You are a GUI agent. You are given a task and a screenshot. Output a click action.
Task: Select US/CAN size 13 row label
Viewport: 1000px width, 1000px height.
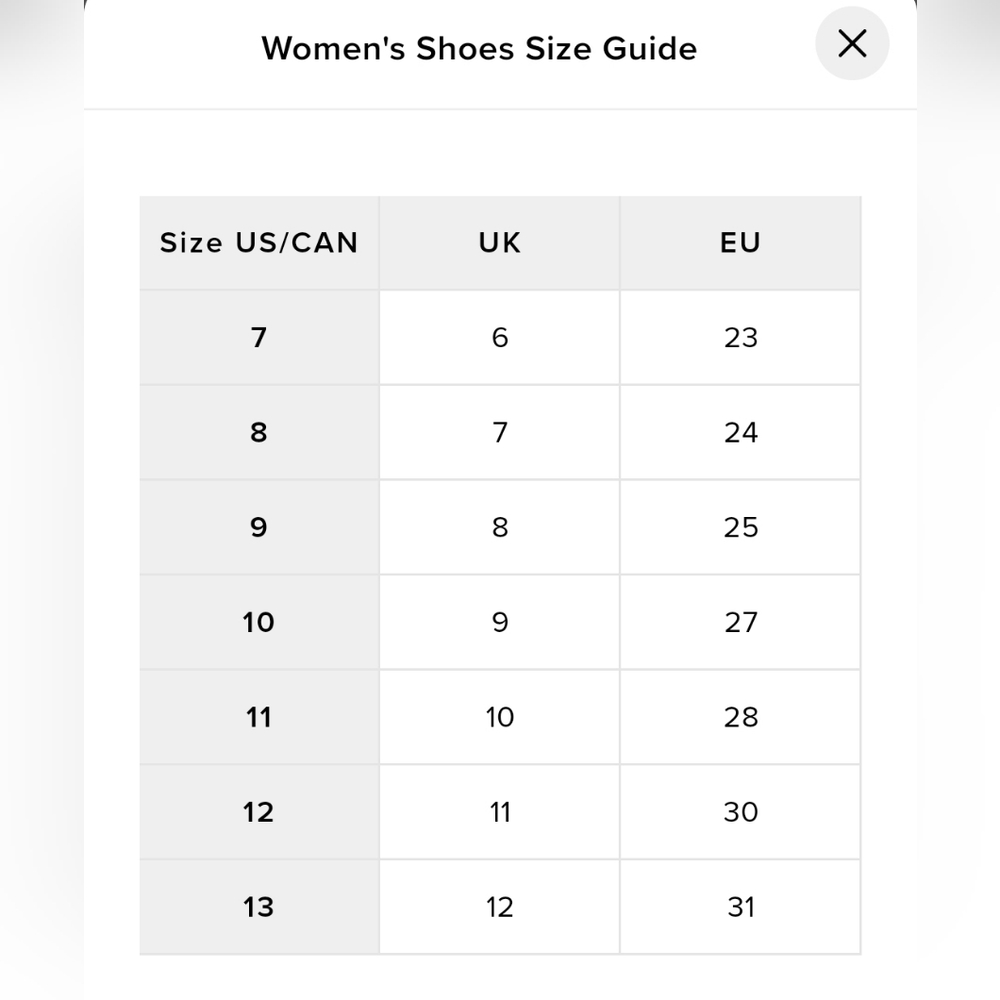[x=259, y=907]
